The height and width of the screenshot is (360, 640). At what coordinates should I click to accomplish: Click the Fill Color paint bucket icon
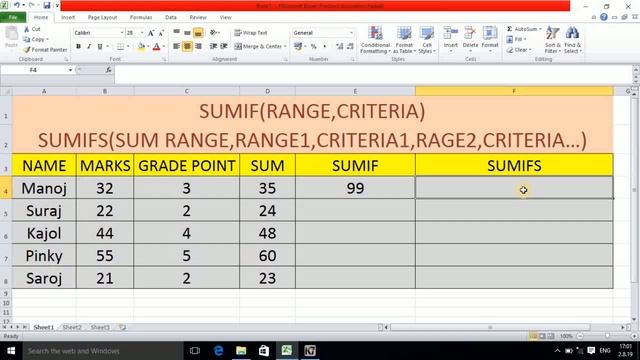pyautogui.click(x=141, y=47)
